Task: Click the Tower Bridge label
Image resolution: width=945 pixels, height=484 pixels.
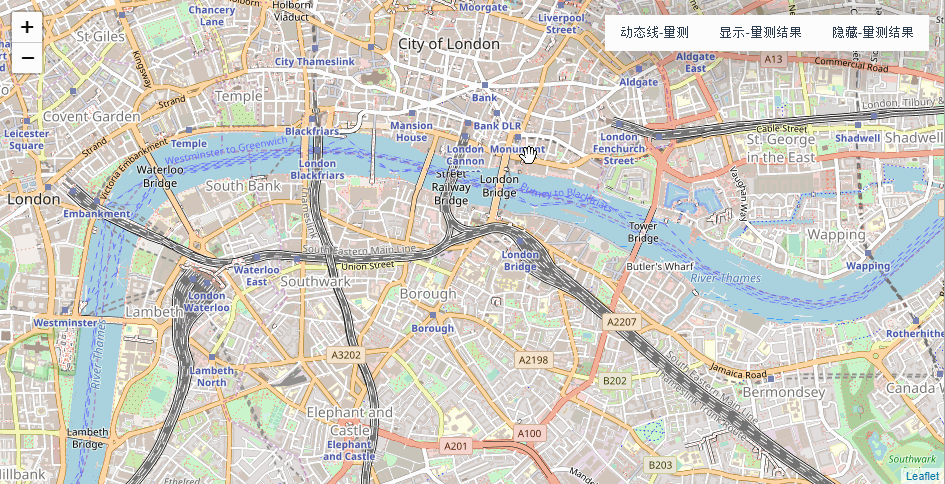Action: point(643,232)
